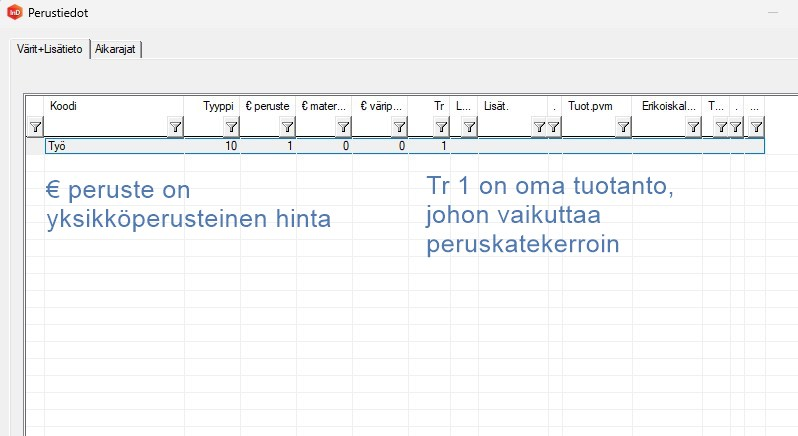Viewport: 798px width, 436px height.
Task: Open the € värip... column filter
Action: [400, 127]
